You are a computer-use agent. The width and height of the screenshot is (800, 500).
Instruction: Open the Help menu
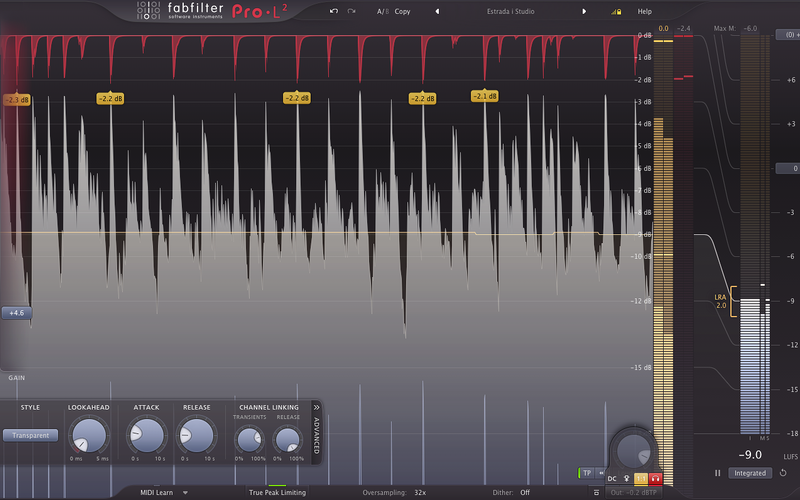(x=644, y=11)
